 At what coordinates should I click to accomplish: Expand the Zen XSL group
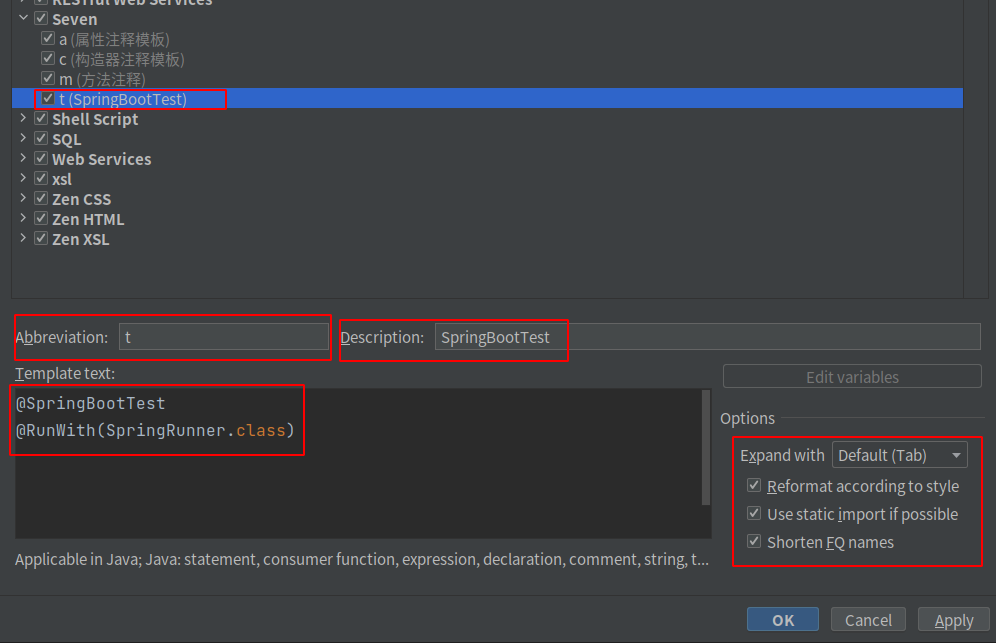pyautogui.click(x=24, y=238)
